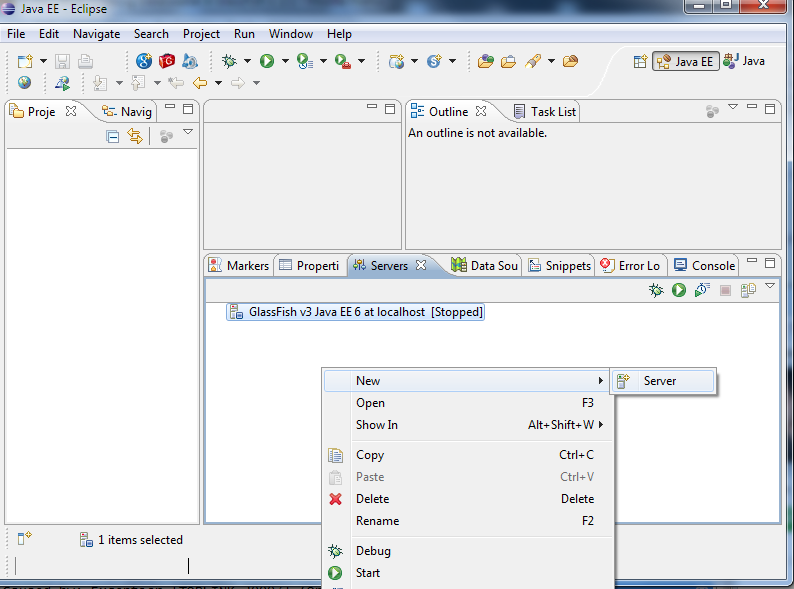Screen dimensions: 794x589
Task: Open the Project Explorer view menu triangle
Action: tap(188, 132)
